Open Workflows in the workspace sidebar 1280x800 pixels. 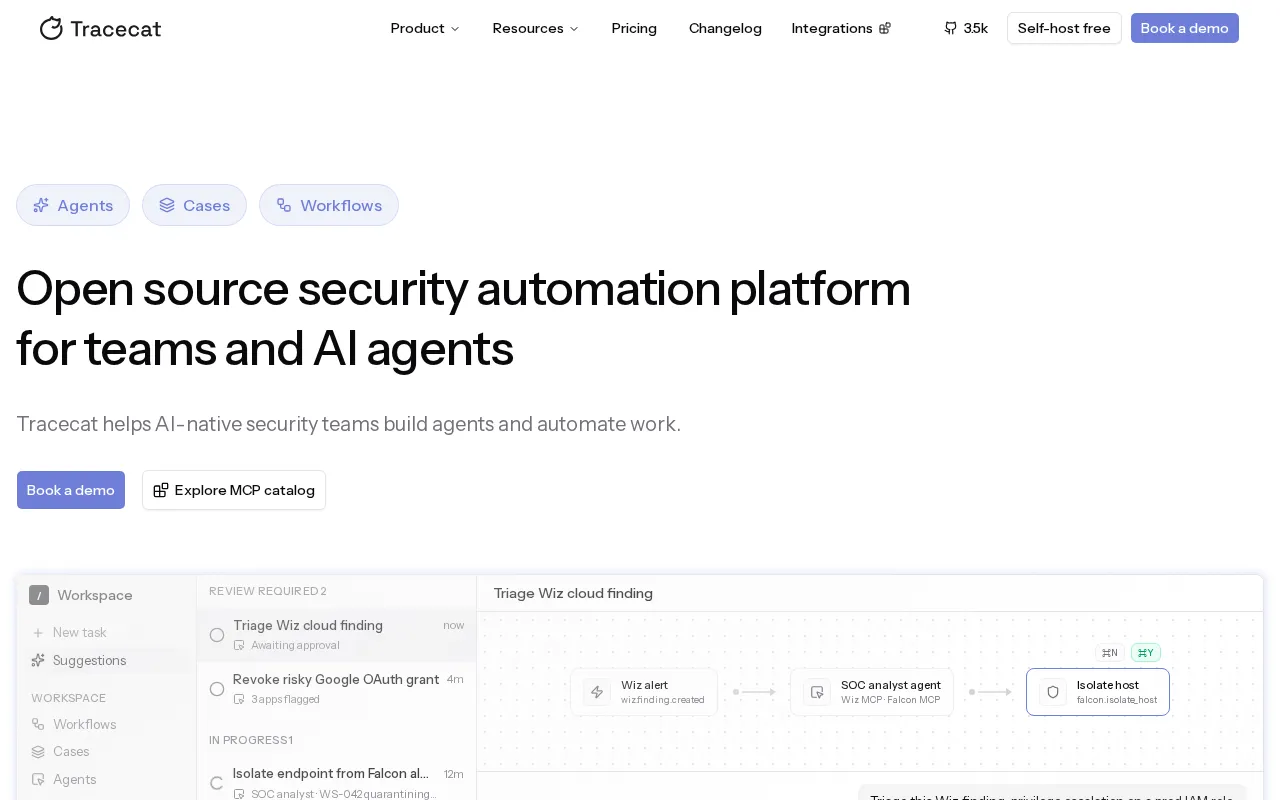click(x=106, y=724)
